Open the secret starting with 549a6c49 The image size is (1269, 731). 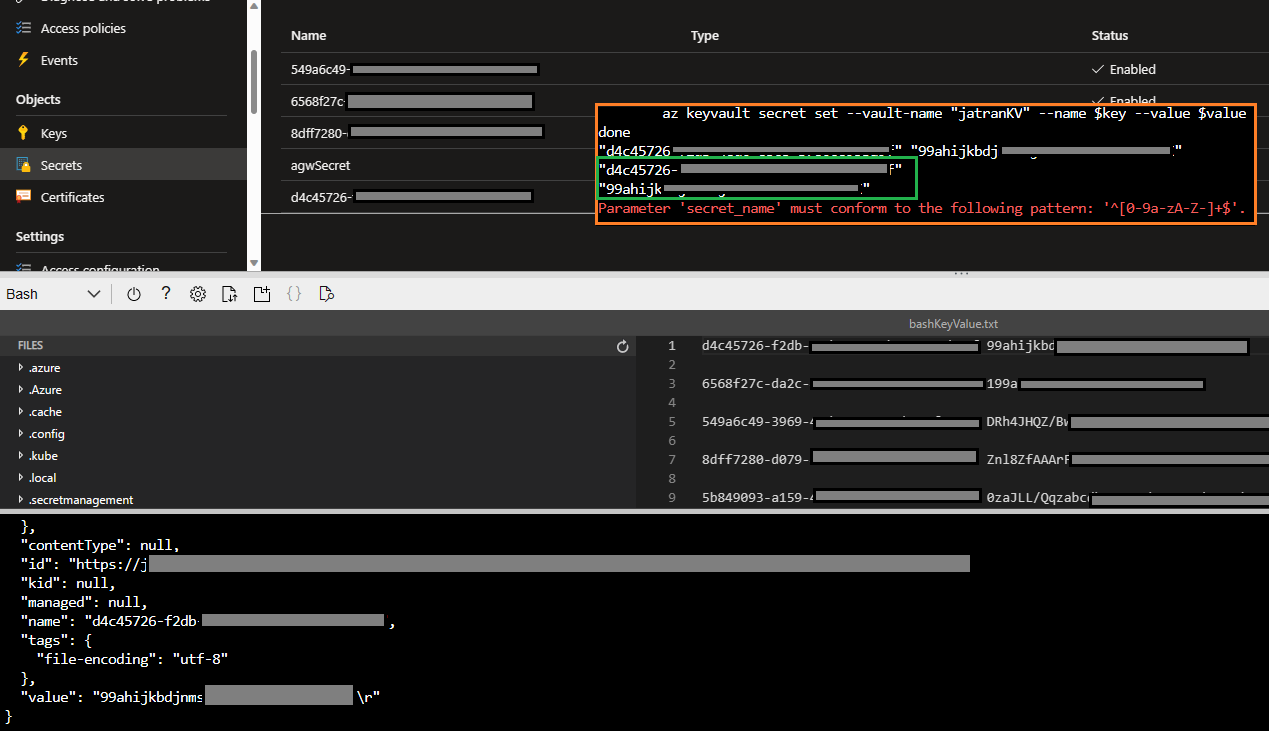click(414, 69)
